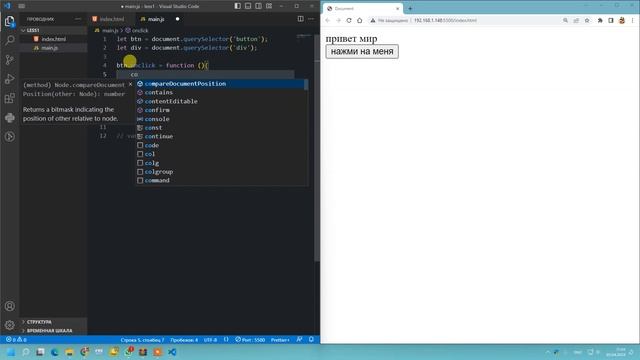Click the notifications bell in status bar
This screenshot has height=360, width=640.
[311, 340]
